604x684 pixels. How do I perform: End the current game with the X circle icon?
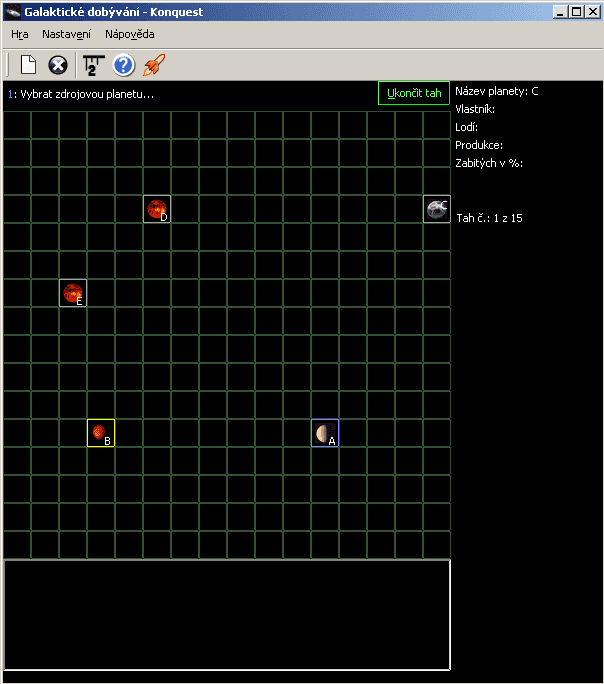click(x=58, y=65)
